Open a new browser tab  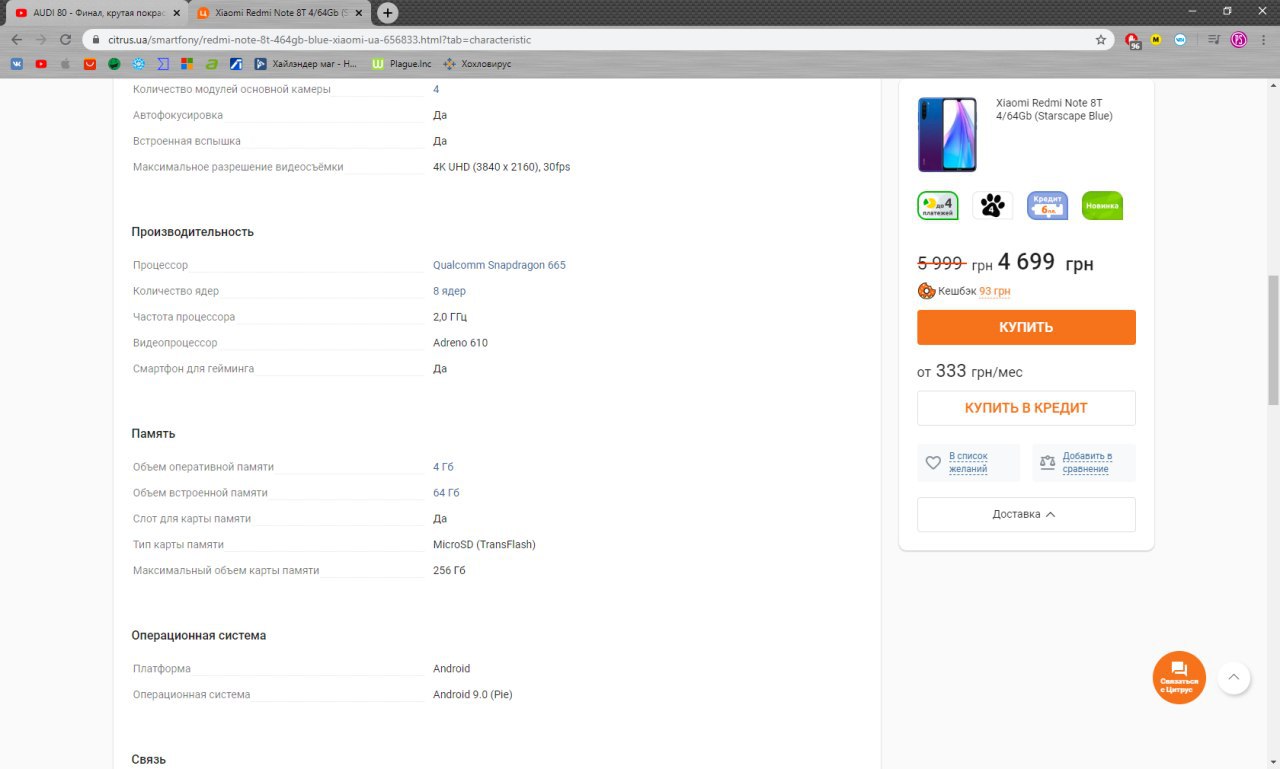tap(388, 13)
